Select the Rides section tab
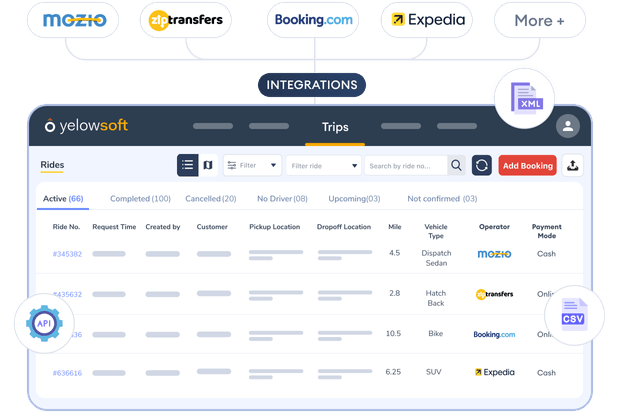The width and height of the screenshot is (619, 412). coord(52,165)
